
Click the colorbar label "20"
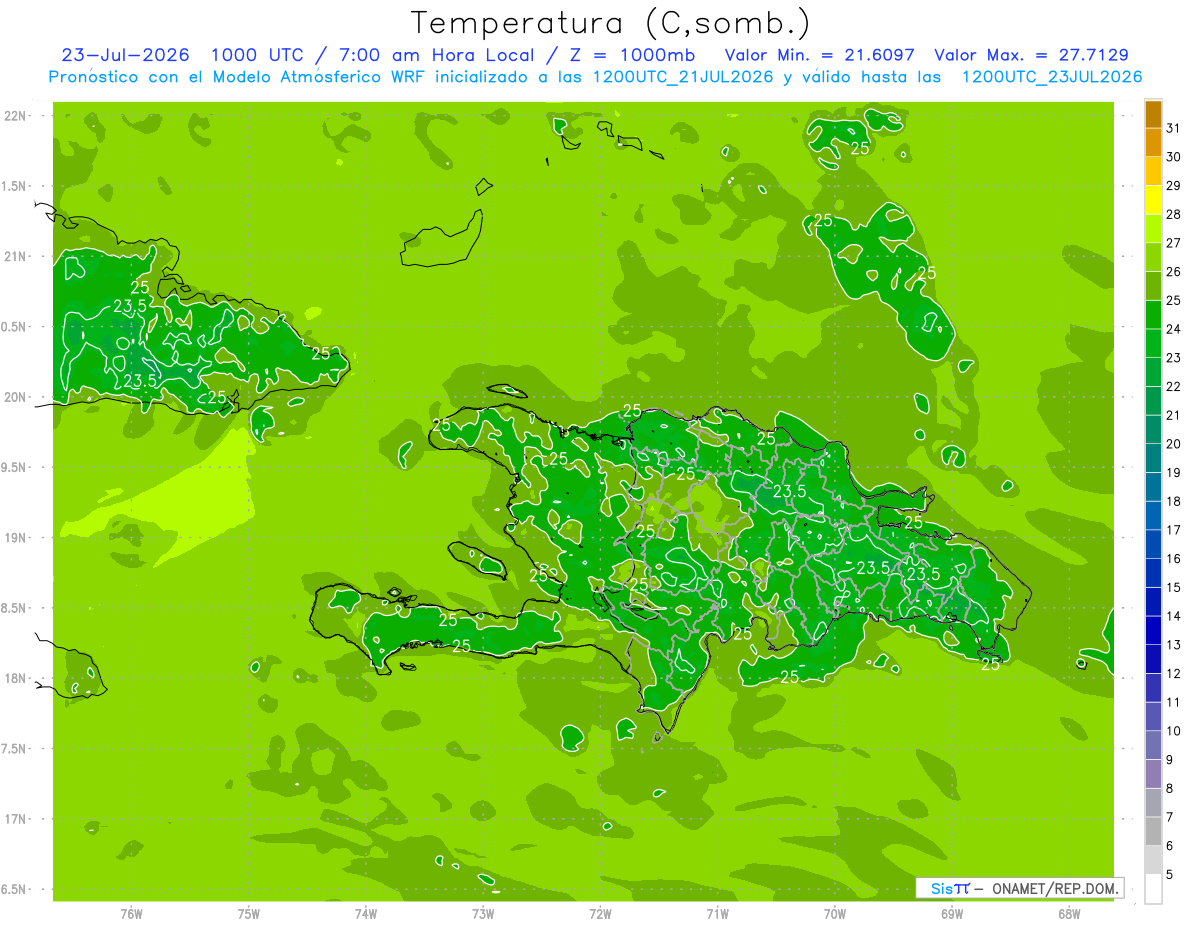click(x=1174, y=444)
